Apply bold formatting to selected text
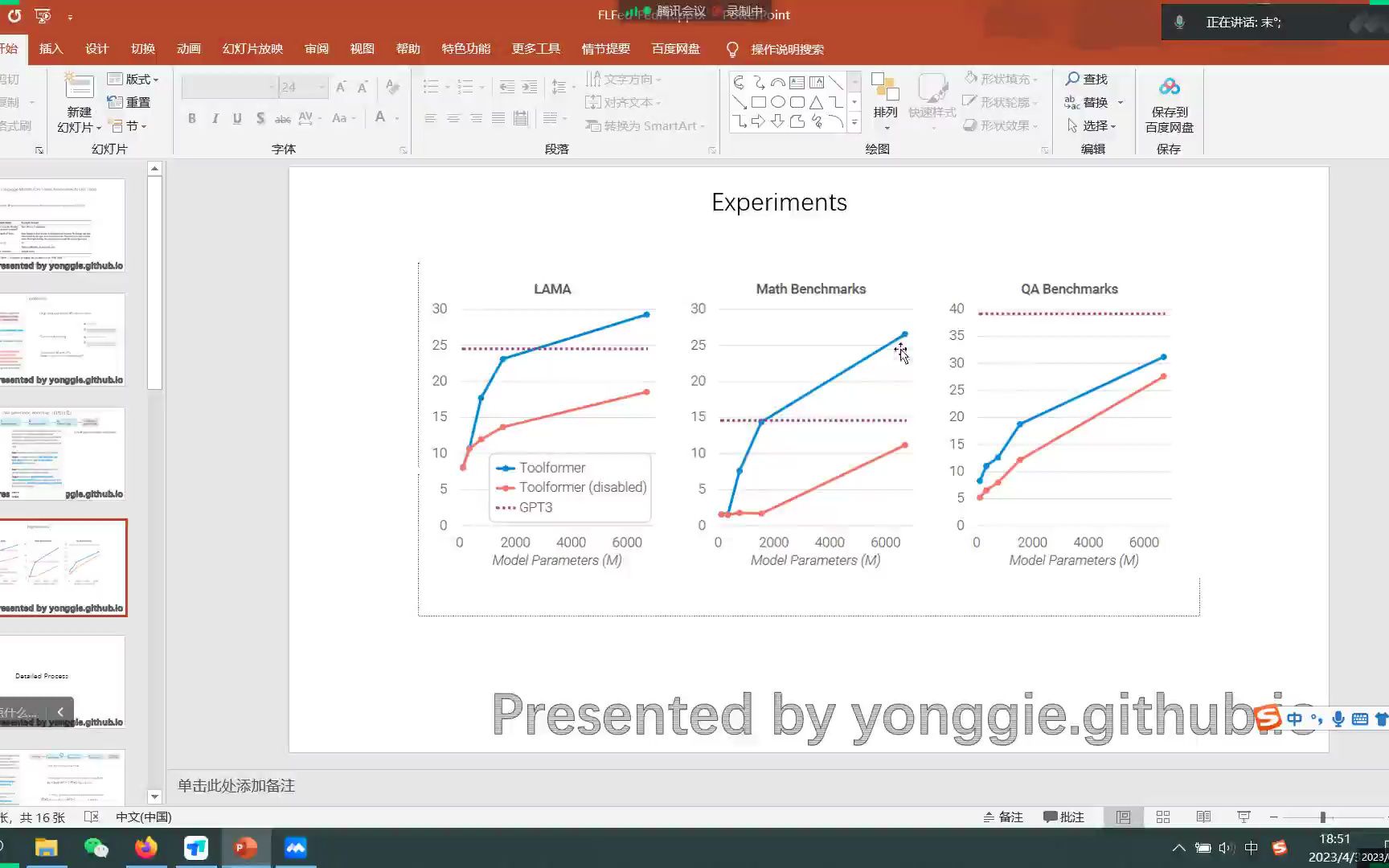This screenshot has width=1389, height=868. pos(192,118)
